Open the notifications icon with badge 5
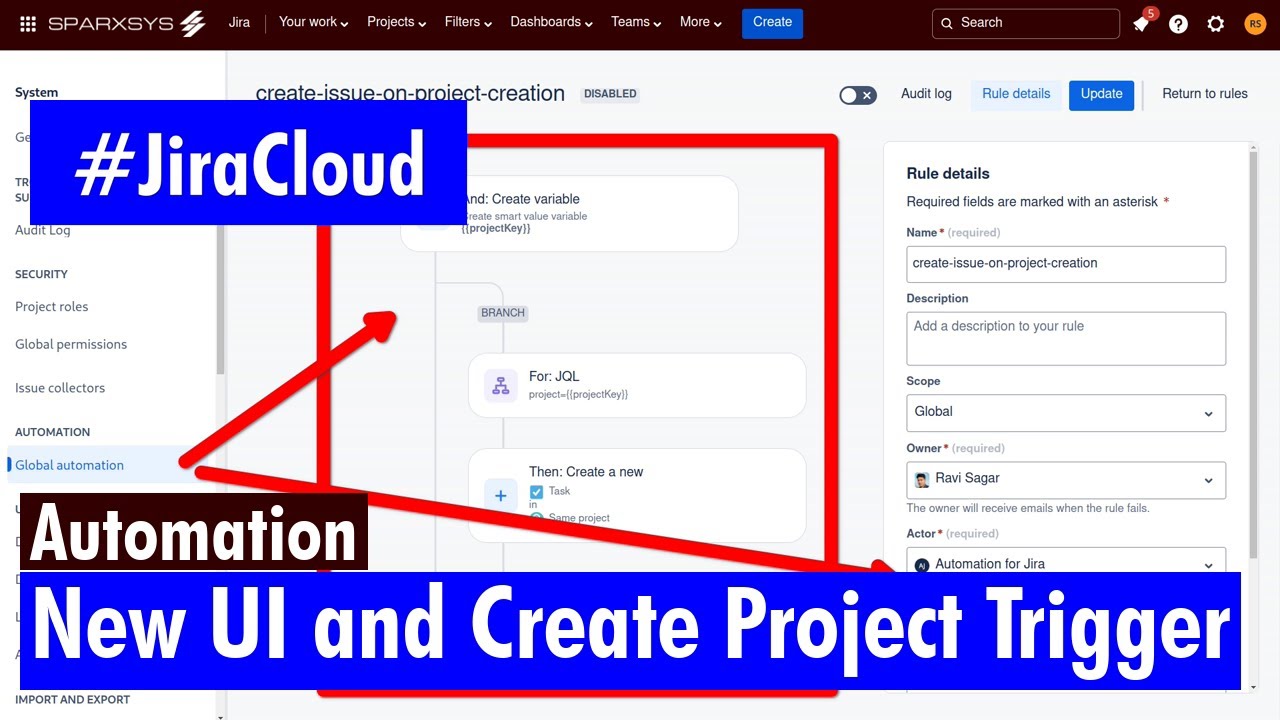The height and width of the screenshot is (720, 1280). [1142, 23]
